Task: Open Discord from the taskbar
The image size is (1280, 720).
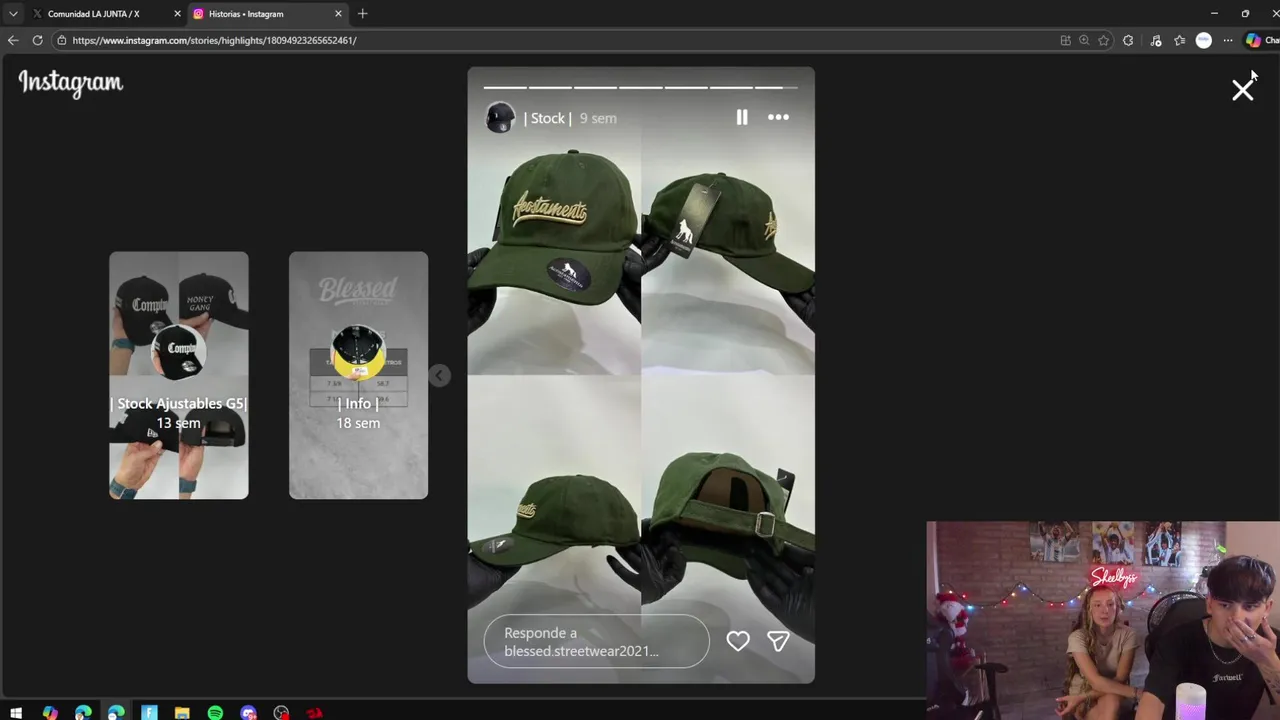Action: click(248, 713)
